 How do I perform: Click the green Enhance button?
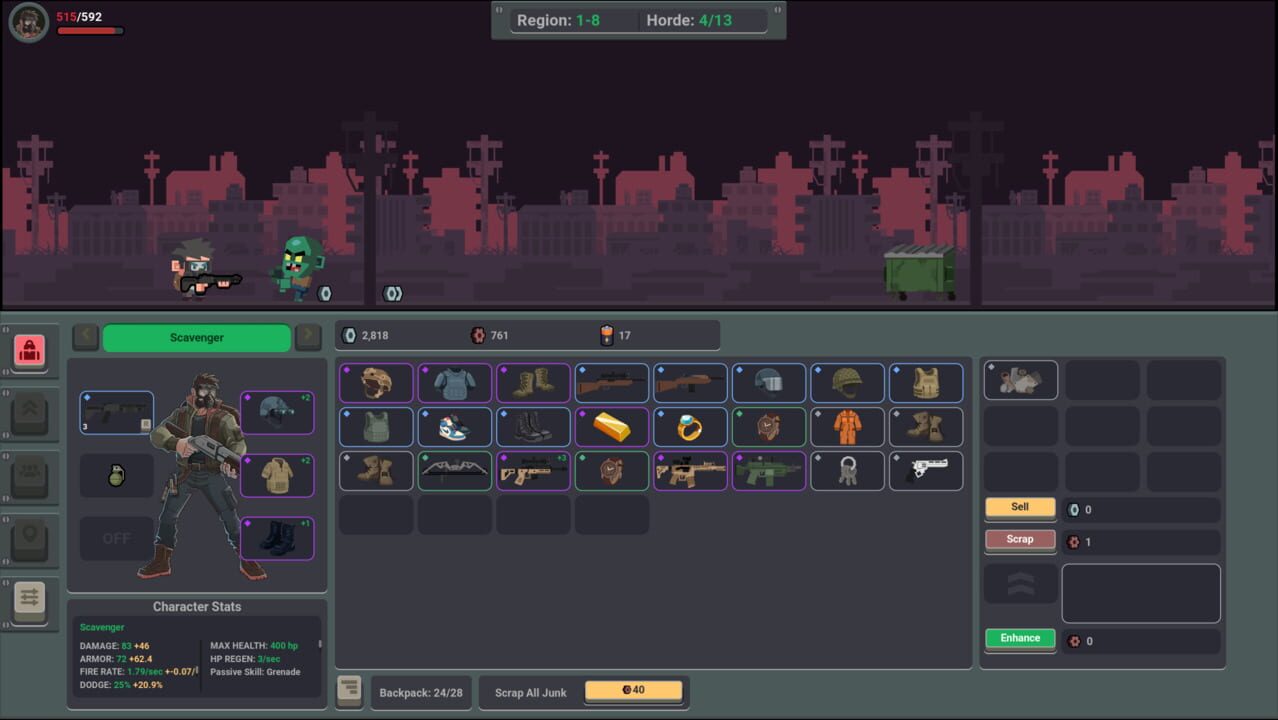(1020, 638)
